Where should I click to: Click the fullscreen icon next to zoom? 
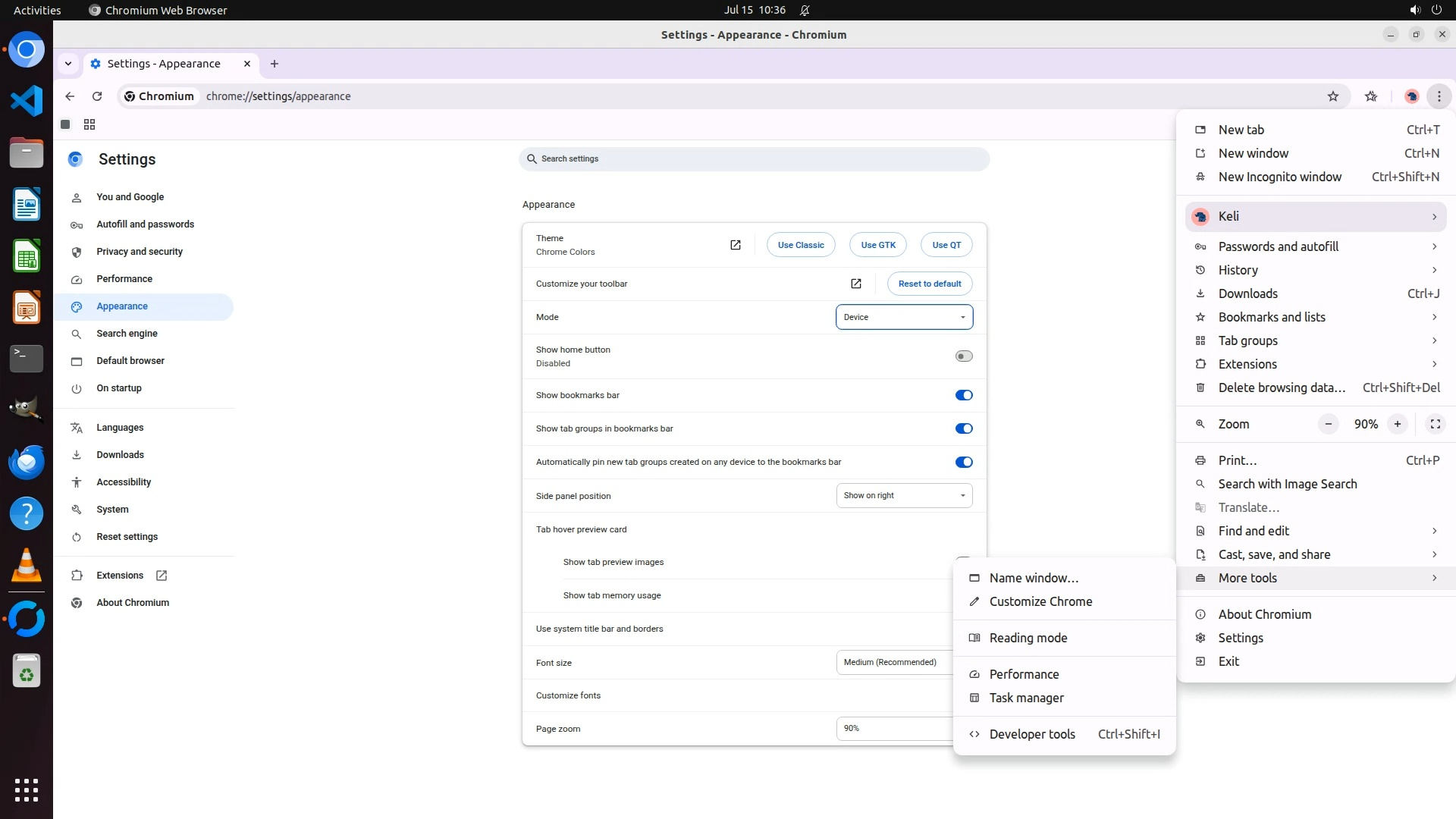(x=1435, y=424)
